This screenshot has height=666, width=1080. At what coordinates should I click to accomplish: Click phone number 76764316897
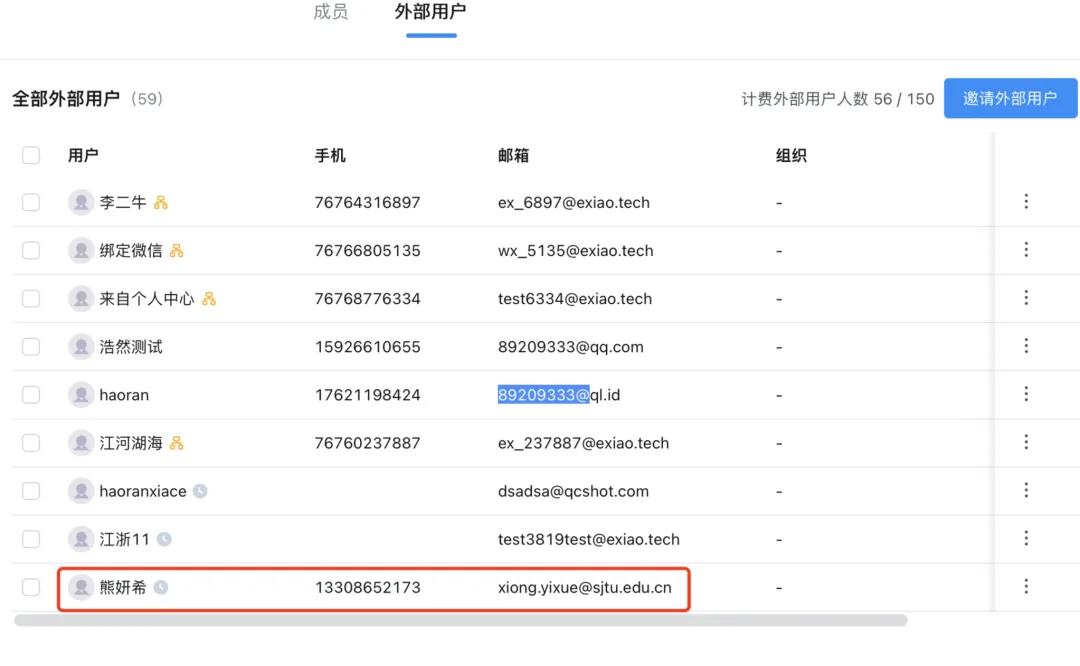coord(367,202)
